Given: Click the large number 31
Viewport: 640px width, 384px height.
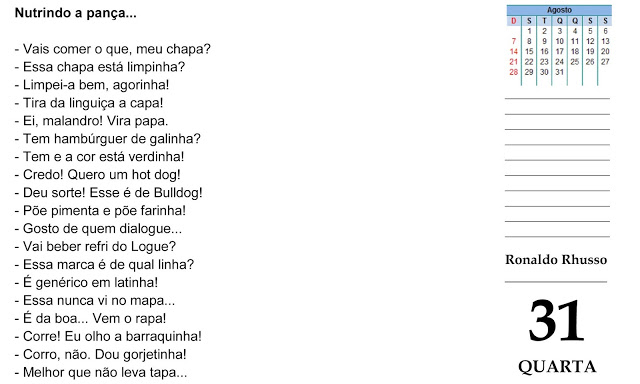Looking at the screenshot, I should (556, 320).
